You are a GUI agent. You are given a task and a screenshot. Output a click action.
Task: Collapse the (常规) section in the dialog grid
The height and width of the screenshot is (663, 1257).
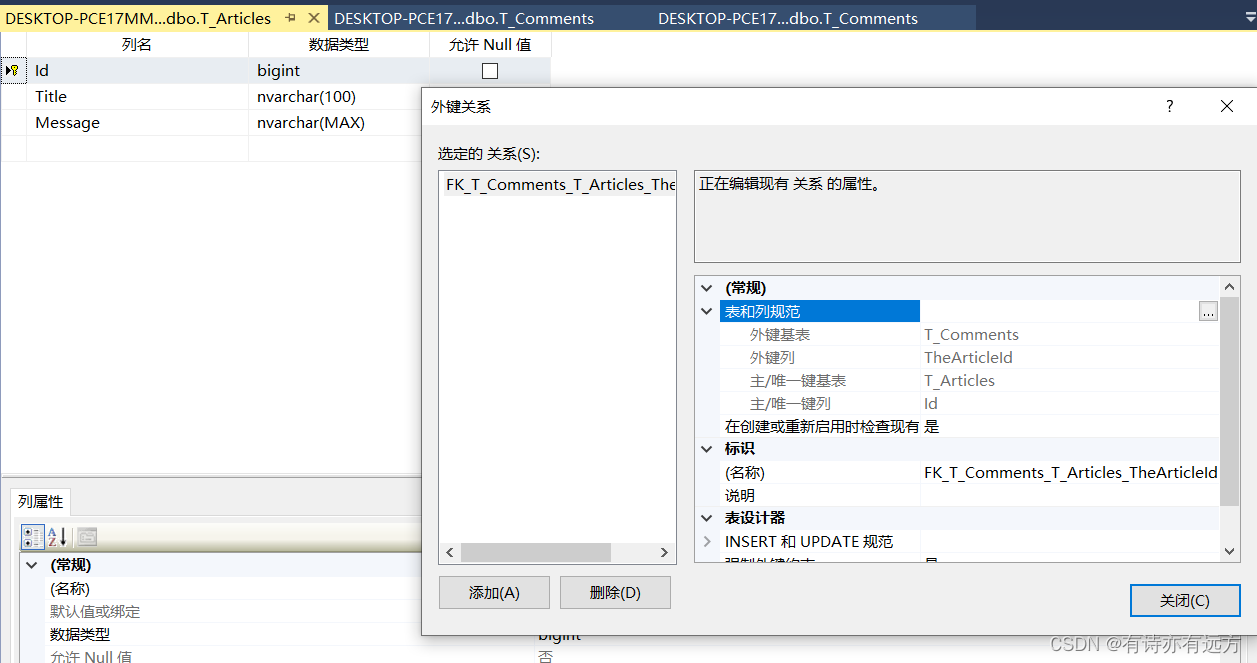click(x=707, y=288)
